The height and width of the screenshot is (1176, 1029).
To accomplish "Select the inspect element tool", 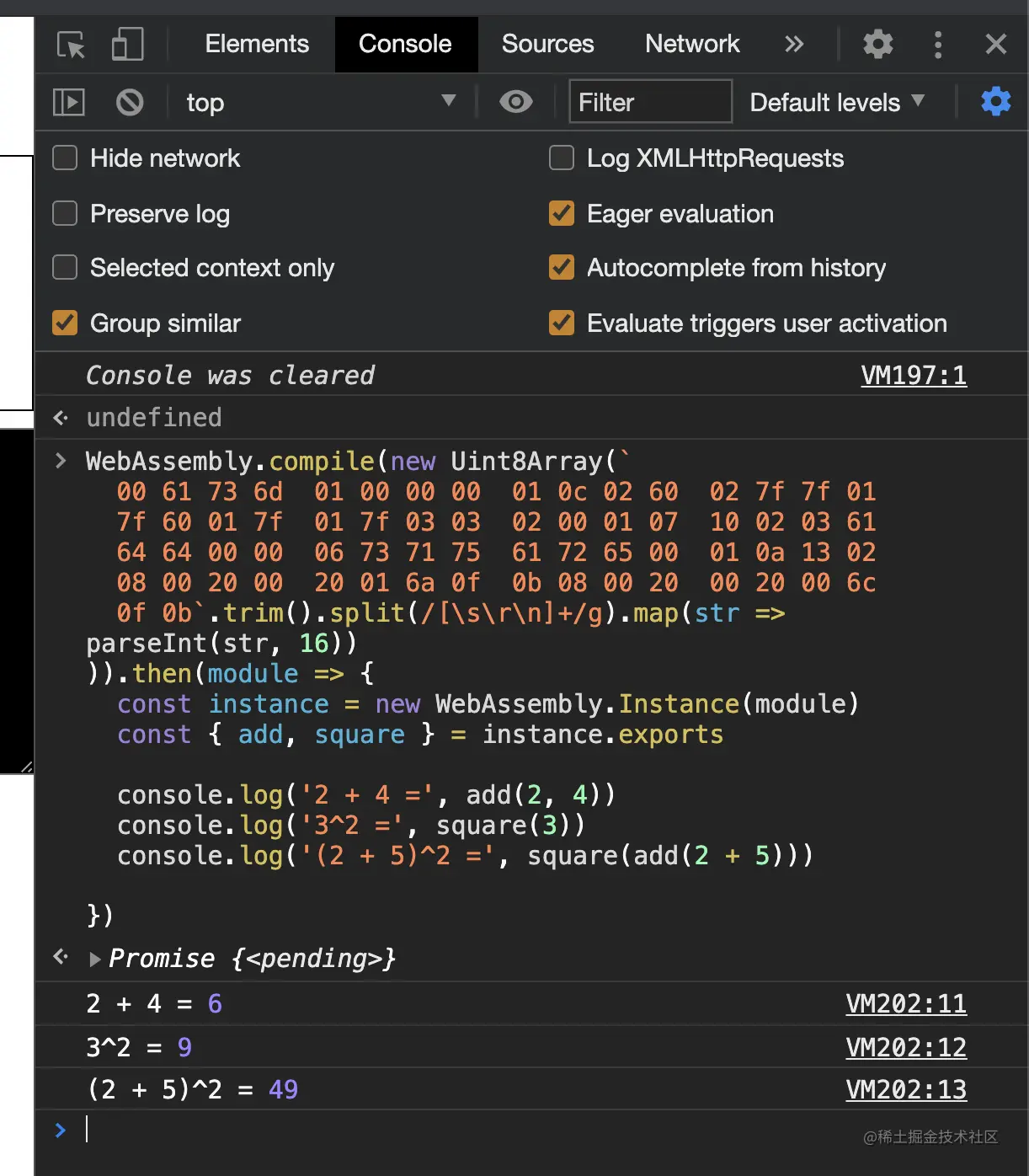I will click(x=72, y=44).
